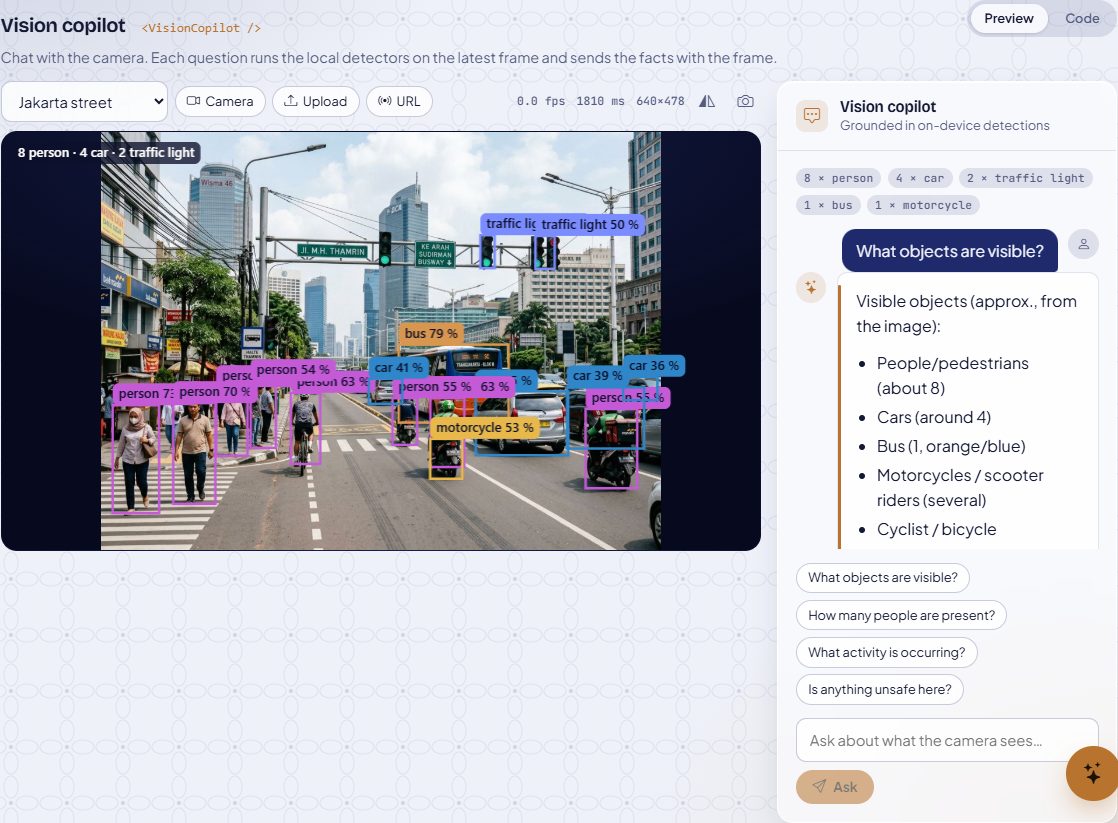Viewport: 1118px width, 823px height.
Task: Click the chat bubble icon in copilot header
Action: (811, 116)
